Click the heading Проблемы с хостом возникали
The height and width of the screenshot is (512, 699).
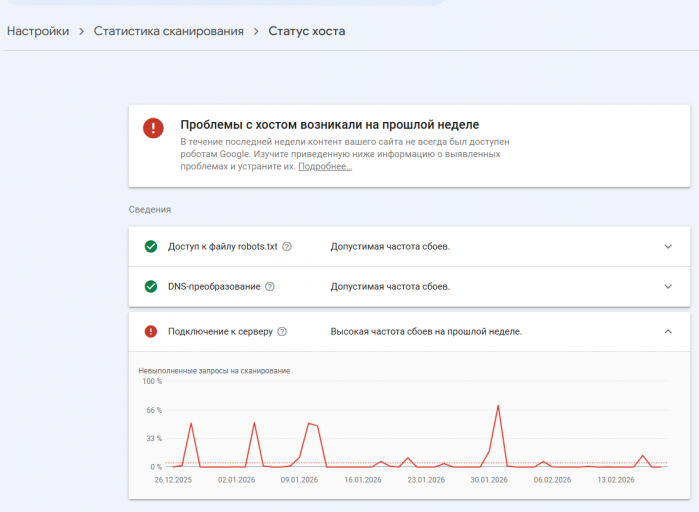coord(330,125)
